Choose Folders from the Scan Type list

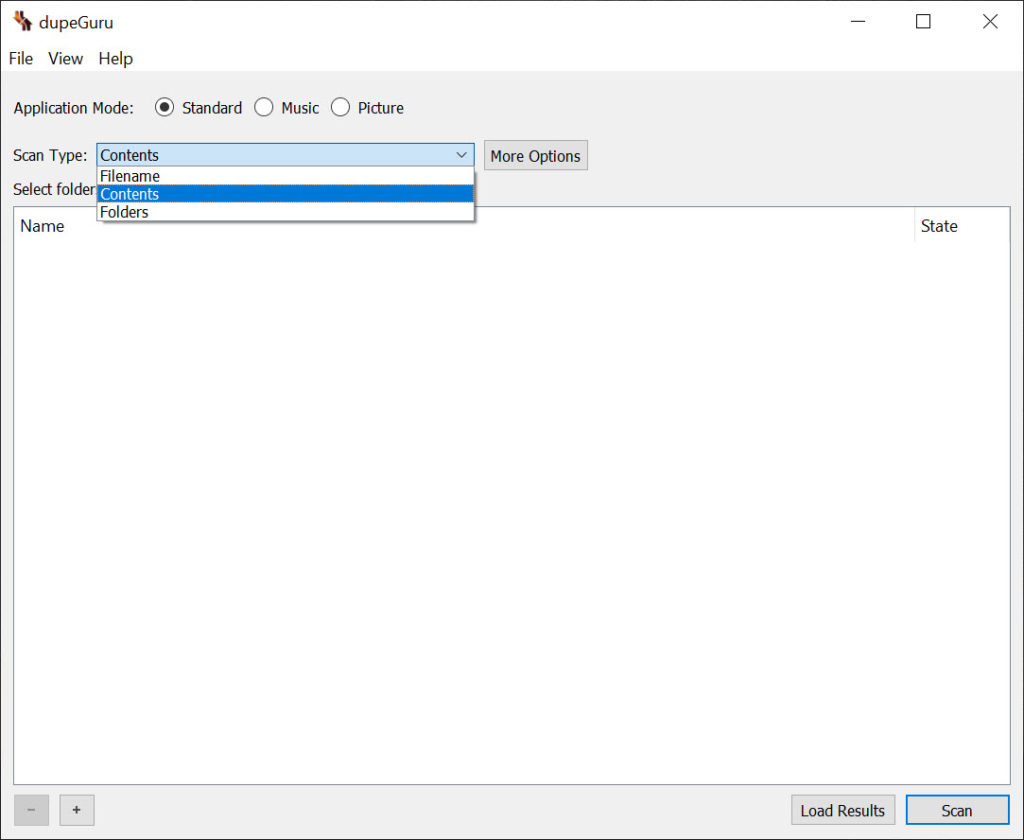(285, 212)
